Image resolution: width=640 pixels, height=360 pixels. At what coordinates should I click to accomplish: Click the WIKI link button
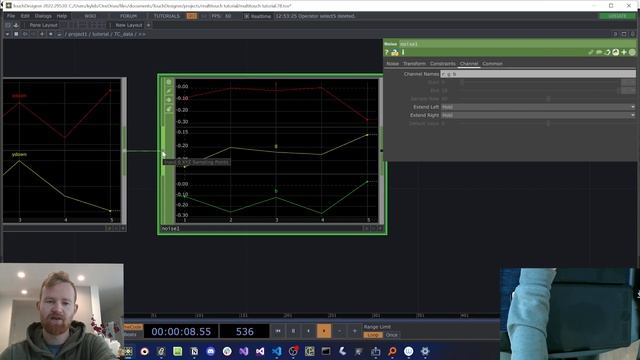pos(90,16)
